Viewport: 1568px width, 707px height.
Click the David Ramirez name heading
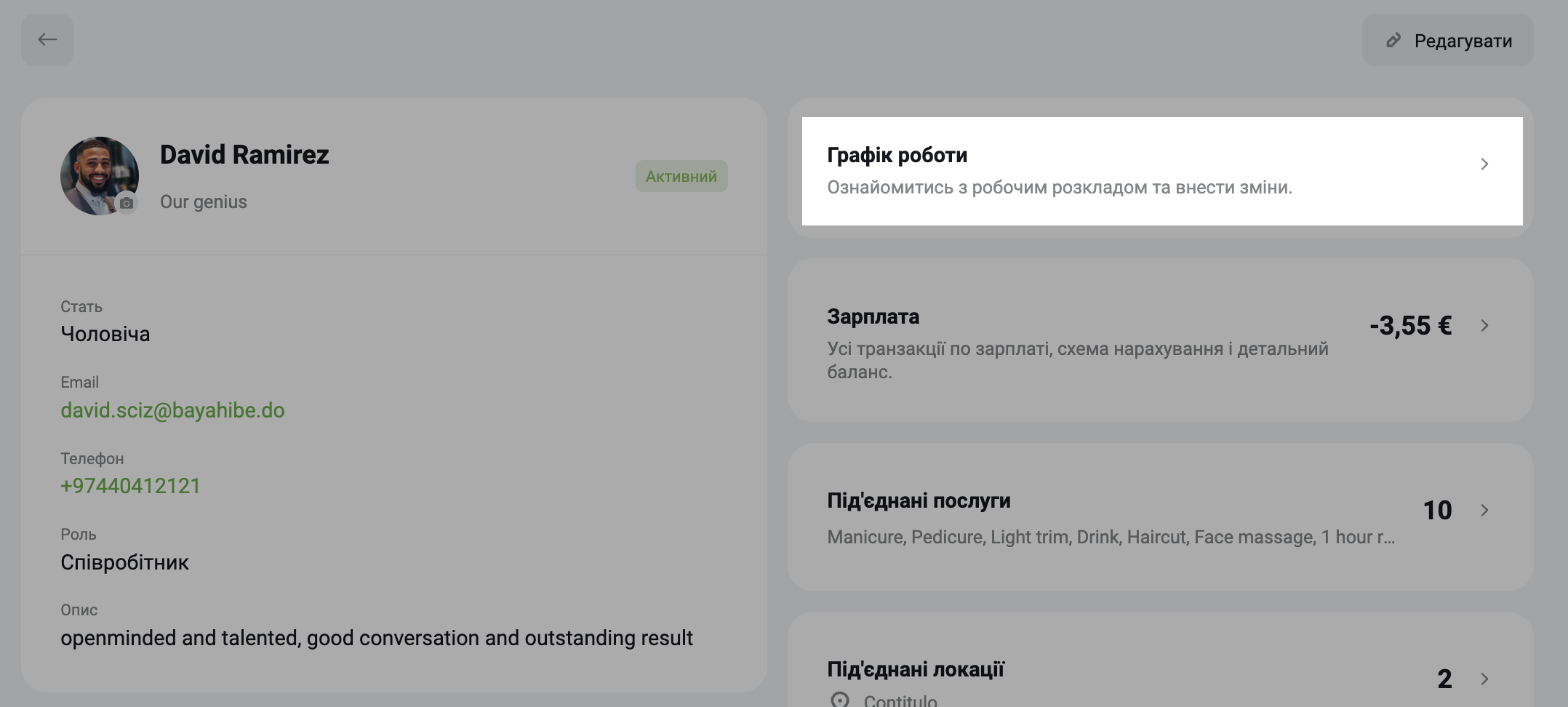[x=244, y=155]
